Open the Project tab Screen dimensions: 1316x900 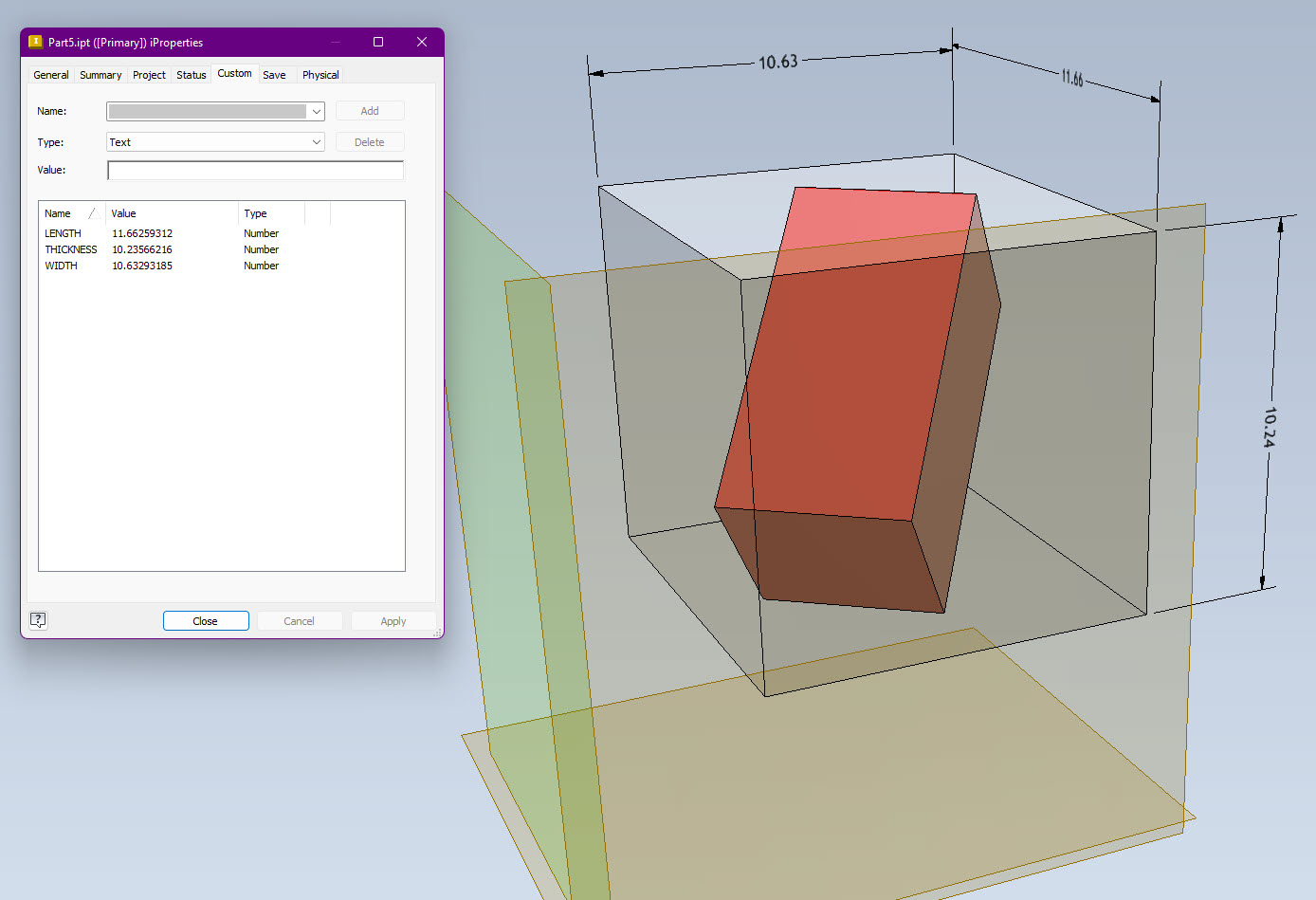click(x=149, y=75)
